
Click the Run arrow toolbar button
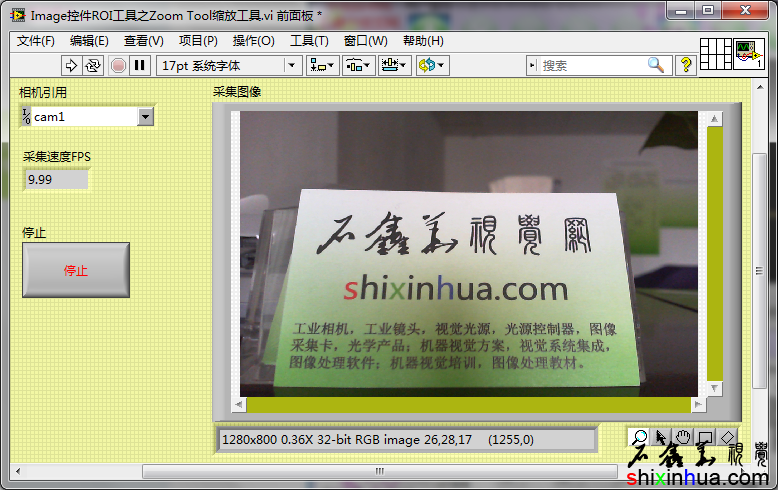click(71, 65)
